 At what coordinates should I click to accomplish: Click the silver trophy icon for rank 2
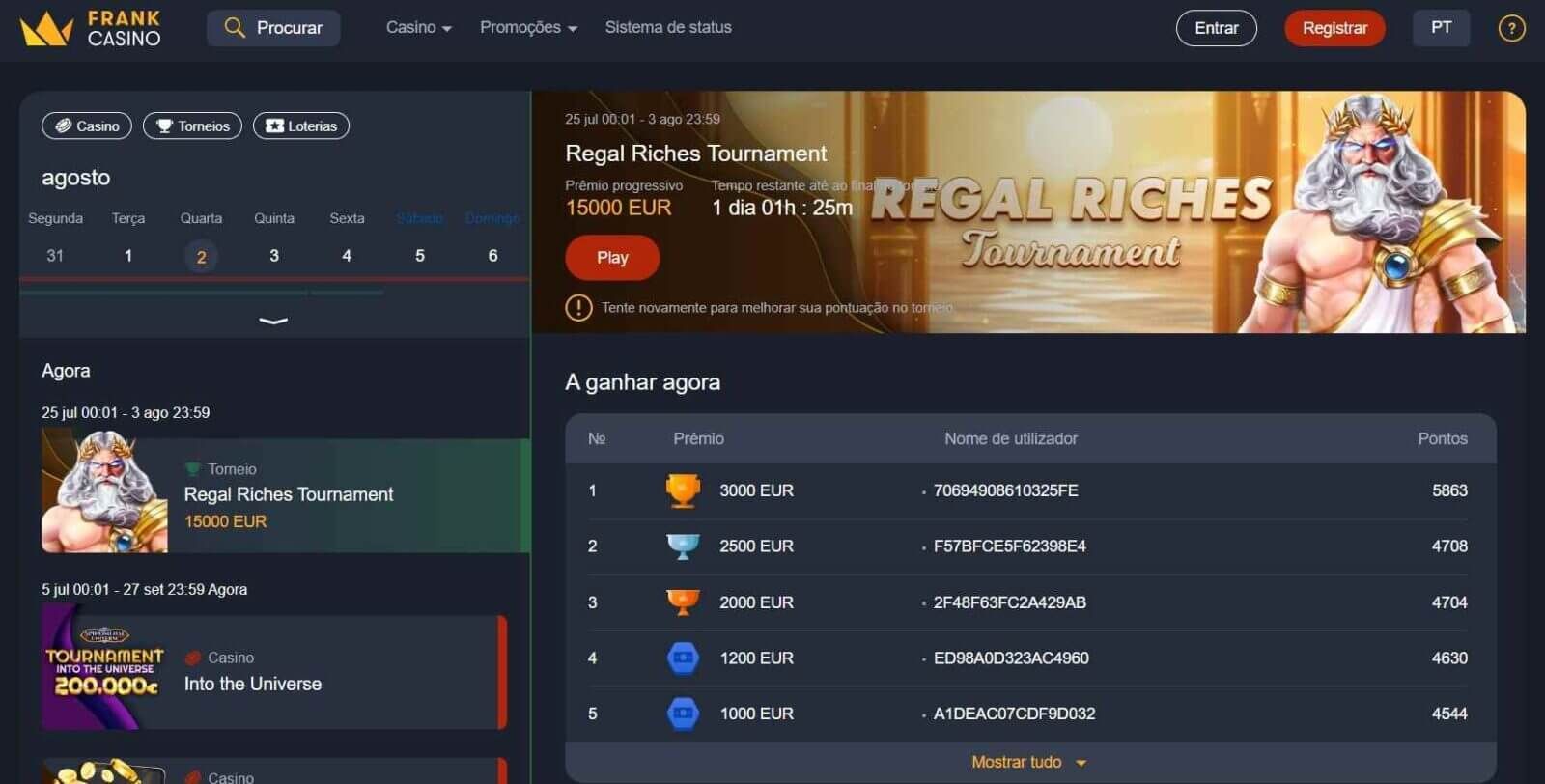coord(683,546)
